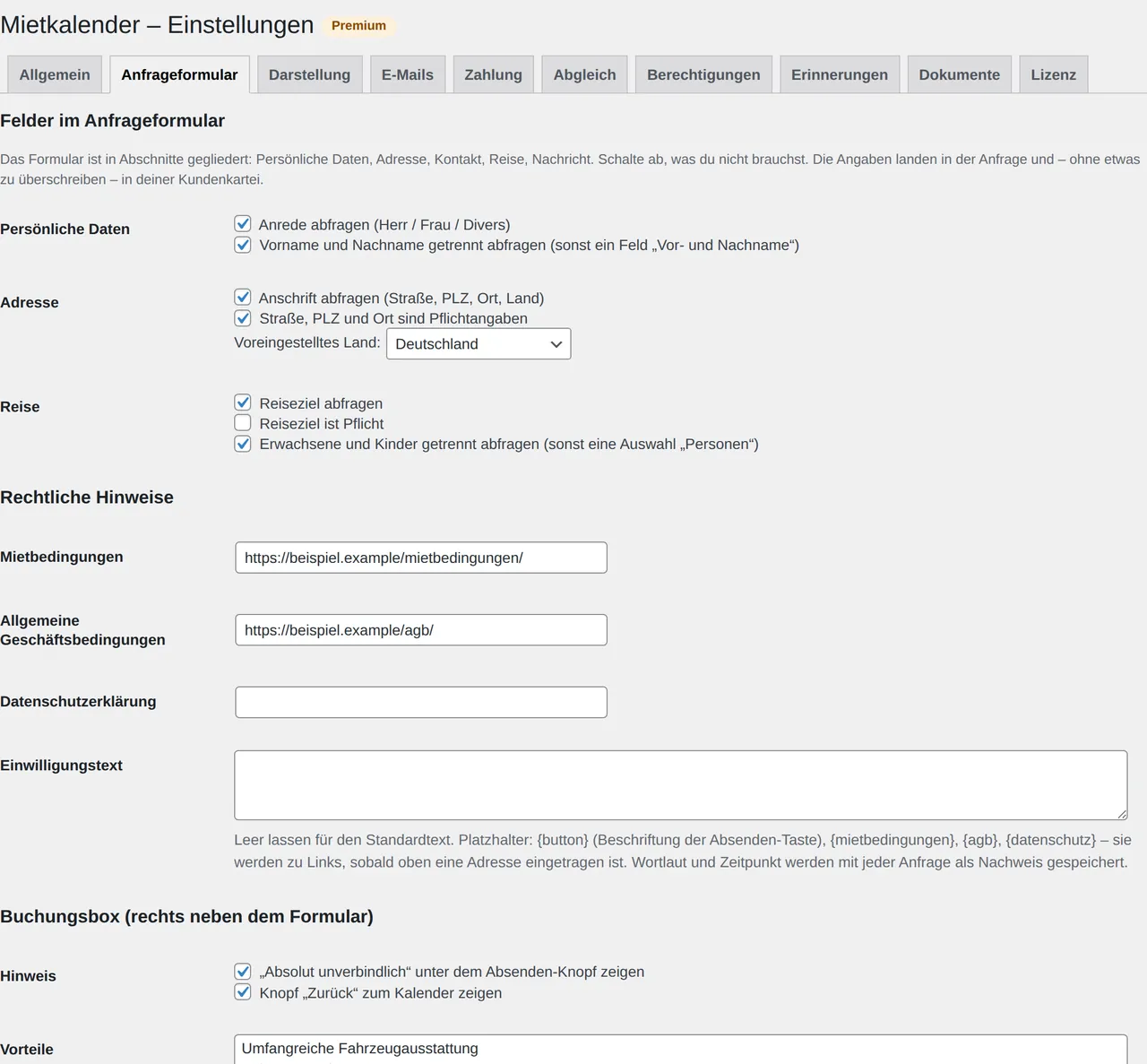Uncheck 'Vorname und Nachname getrennt abfragen'
The width and height of the screenshot is (1147, 1064).
tap(243, 245)
